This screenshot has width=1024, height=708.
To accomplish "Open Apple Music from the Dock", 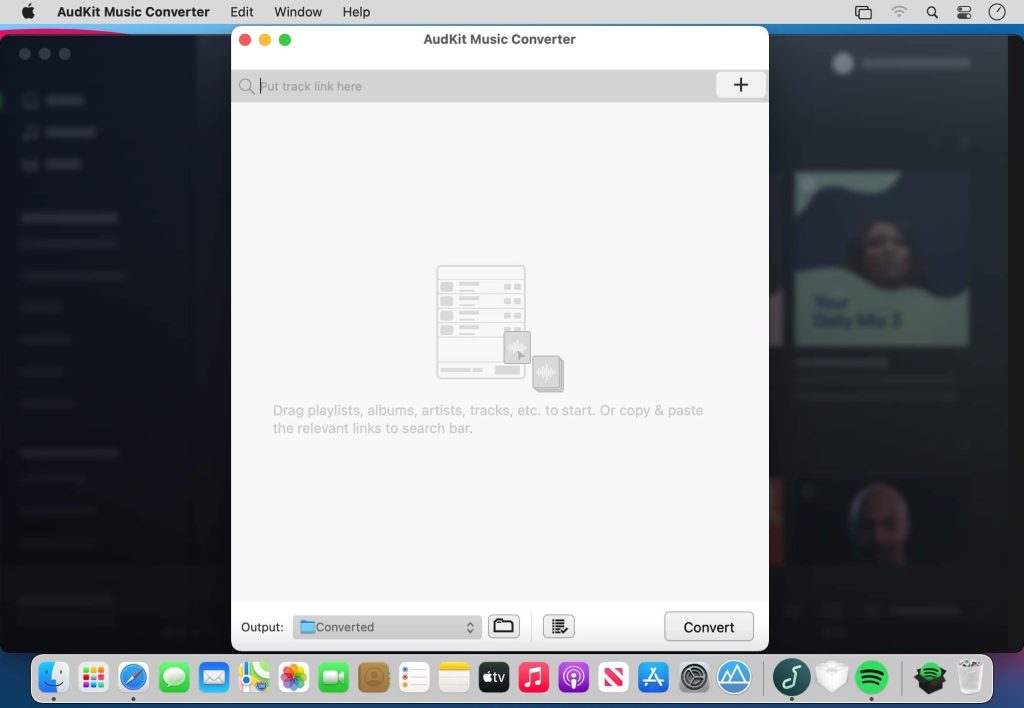I will (x=533, y=677).
